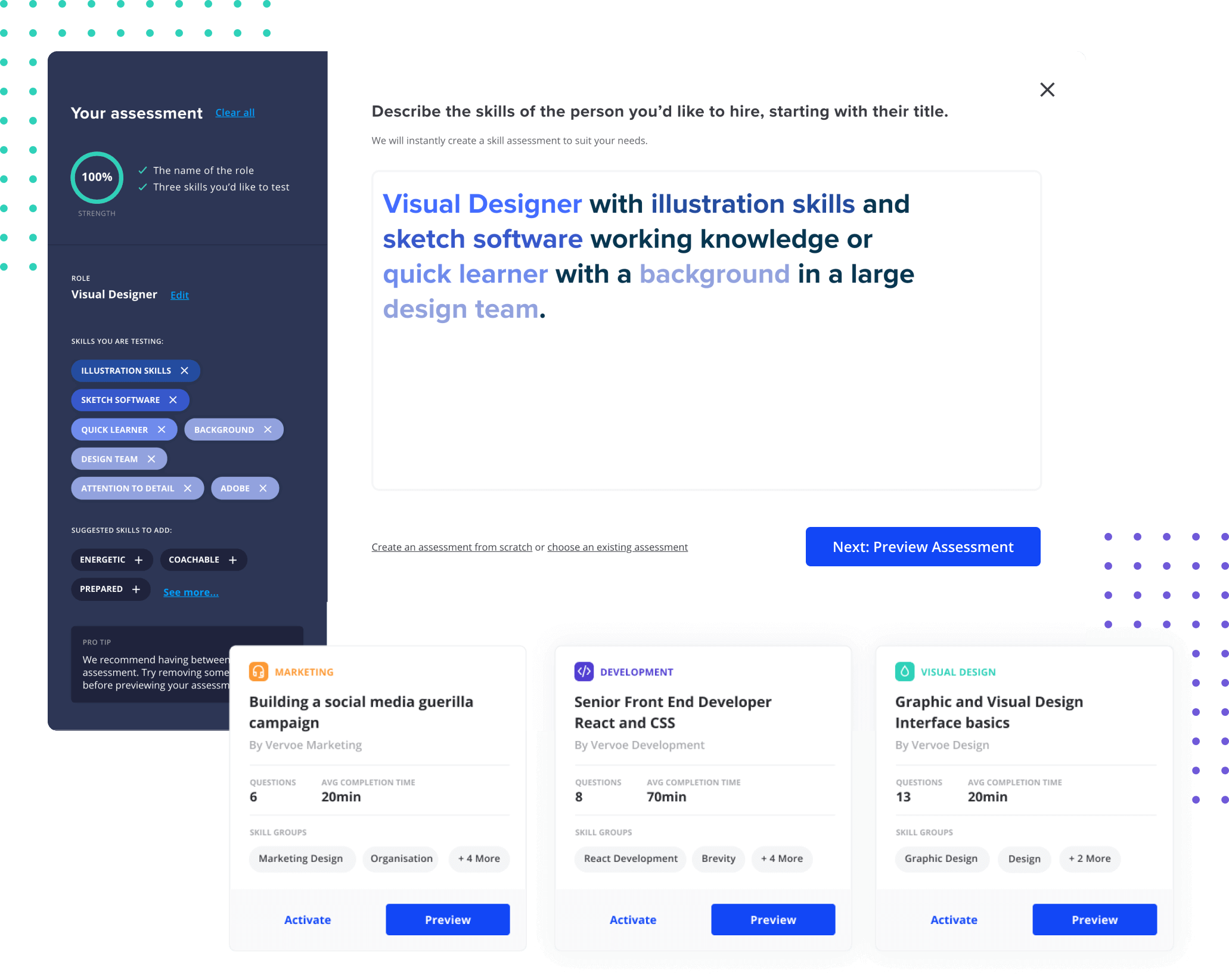Remove the Illustration Skills tag
Screen dimensions: 1229x980
click(184, 368)
